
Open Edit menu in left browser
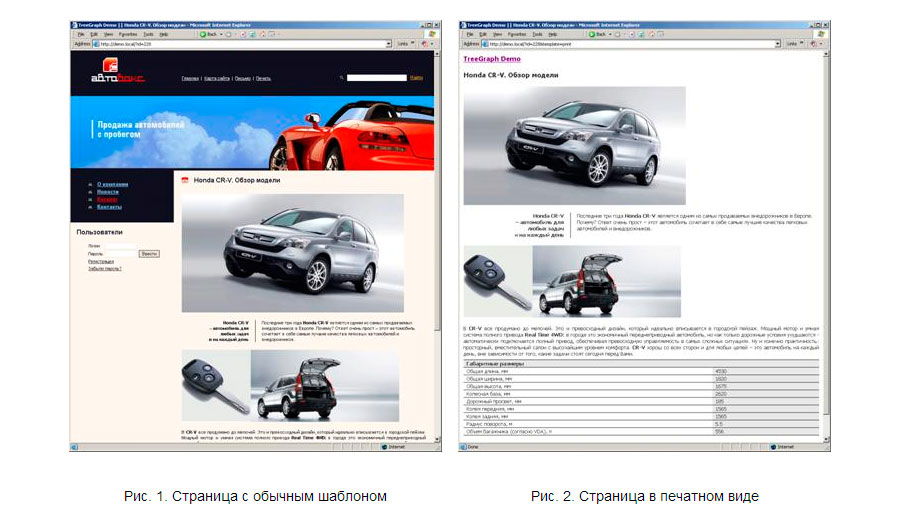[94, 34]
